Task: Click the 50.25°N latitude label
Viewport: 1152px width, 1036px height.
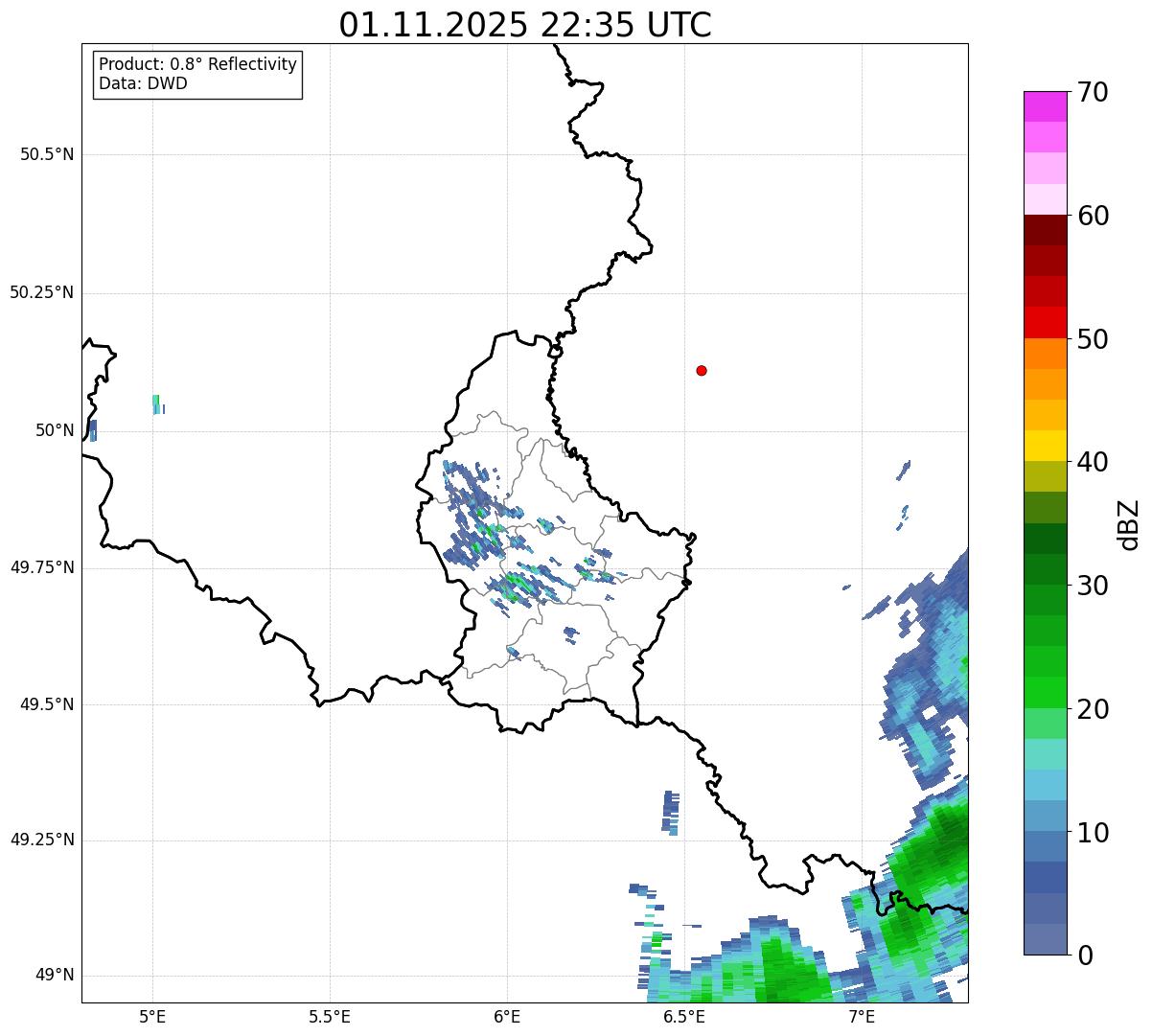Action: coord(42,292)
